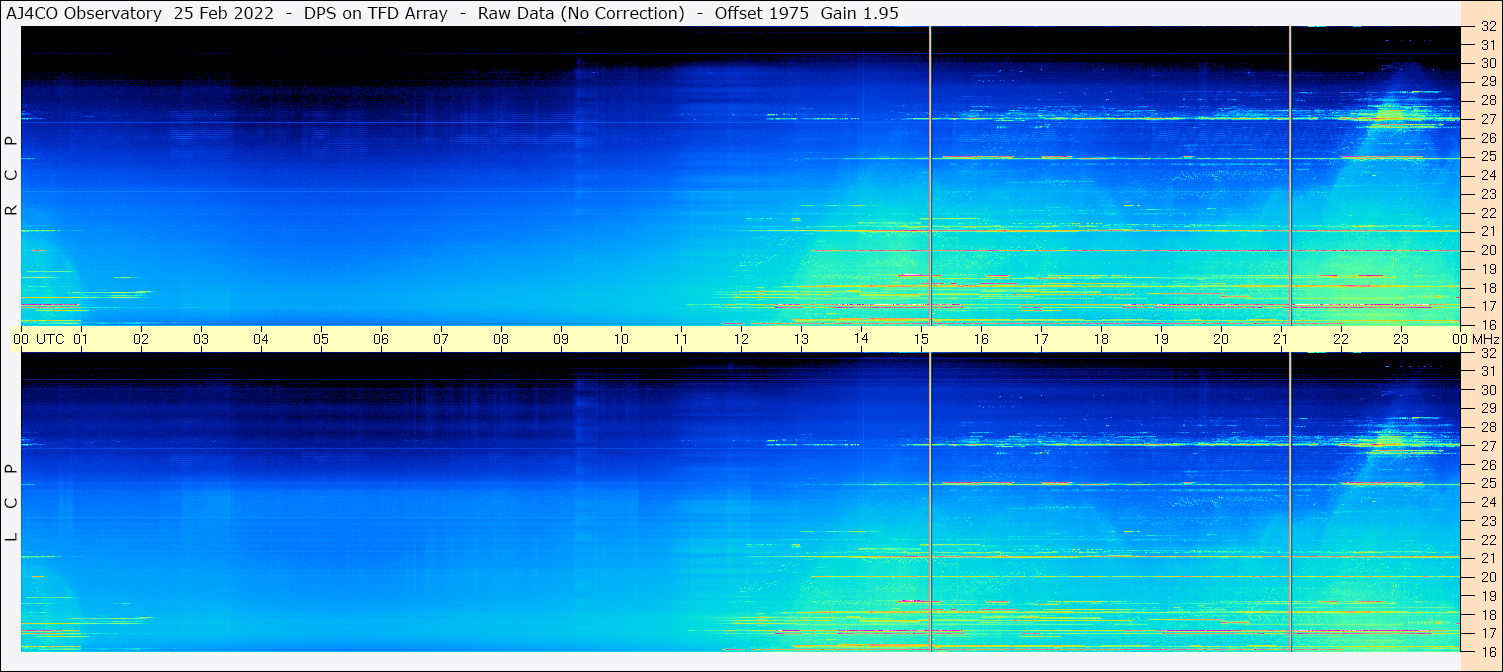Viewport: 1503px width, 672px height.
Task: Click the marker line near 21 UTC in LCP panel
Action: pyautogui.click(x=1290, y=503)
